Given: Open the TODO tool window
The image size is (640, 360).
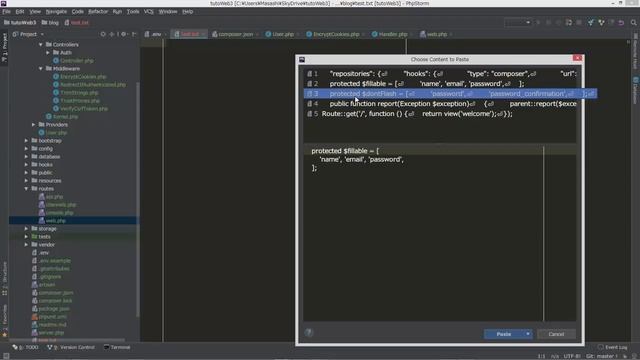Looking at the screenshot, I should tap(25, 347).
